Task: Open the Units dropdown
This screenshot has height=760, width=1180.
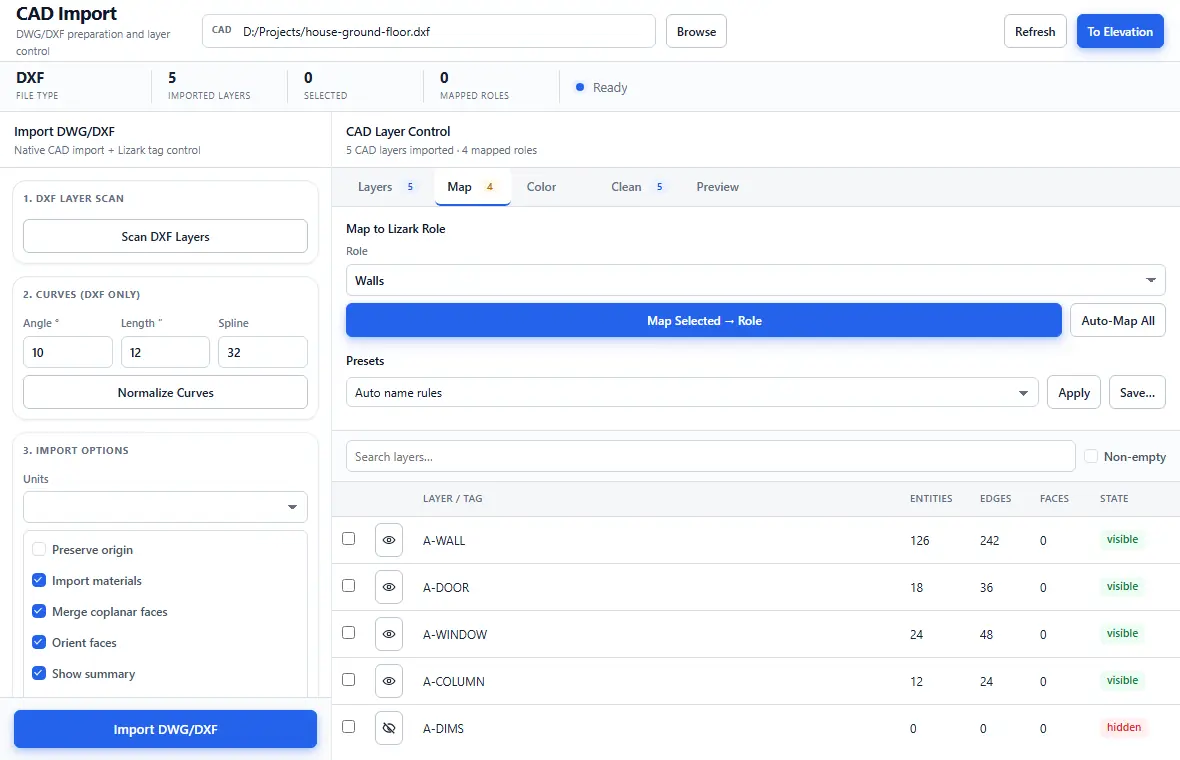Action: [166, 507]
